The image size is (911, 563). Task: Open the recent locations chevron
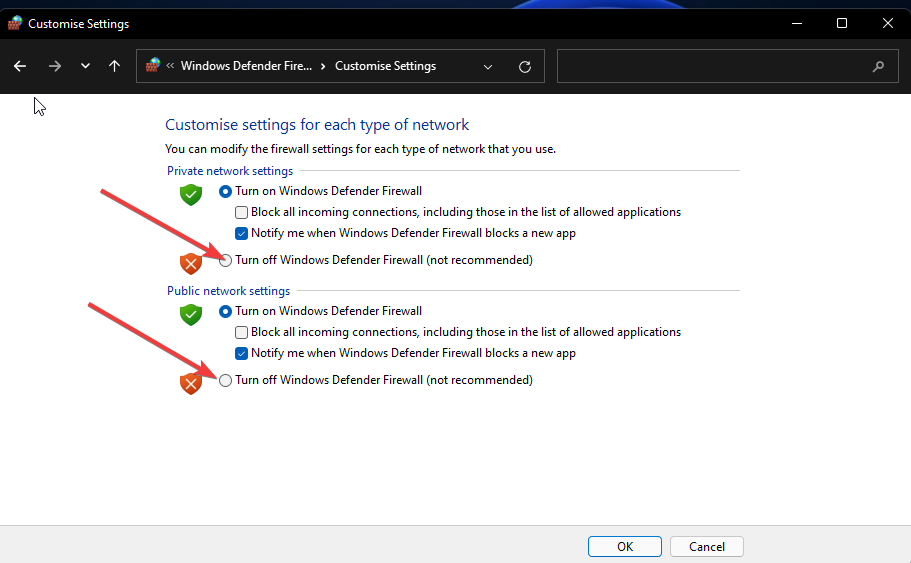tap(85, 66)
